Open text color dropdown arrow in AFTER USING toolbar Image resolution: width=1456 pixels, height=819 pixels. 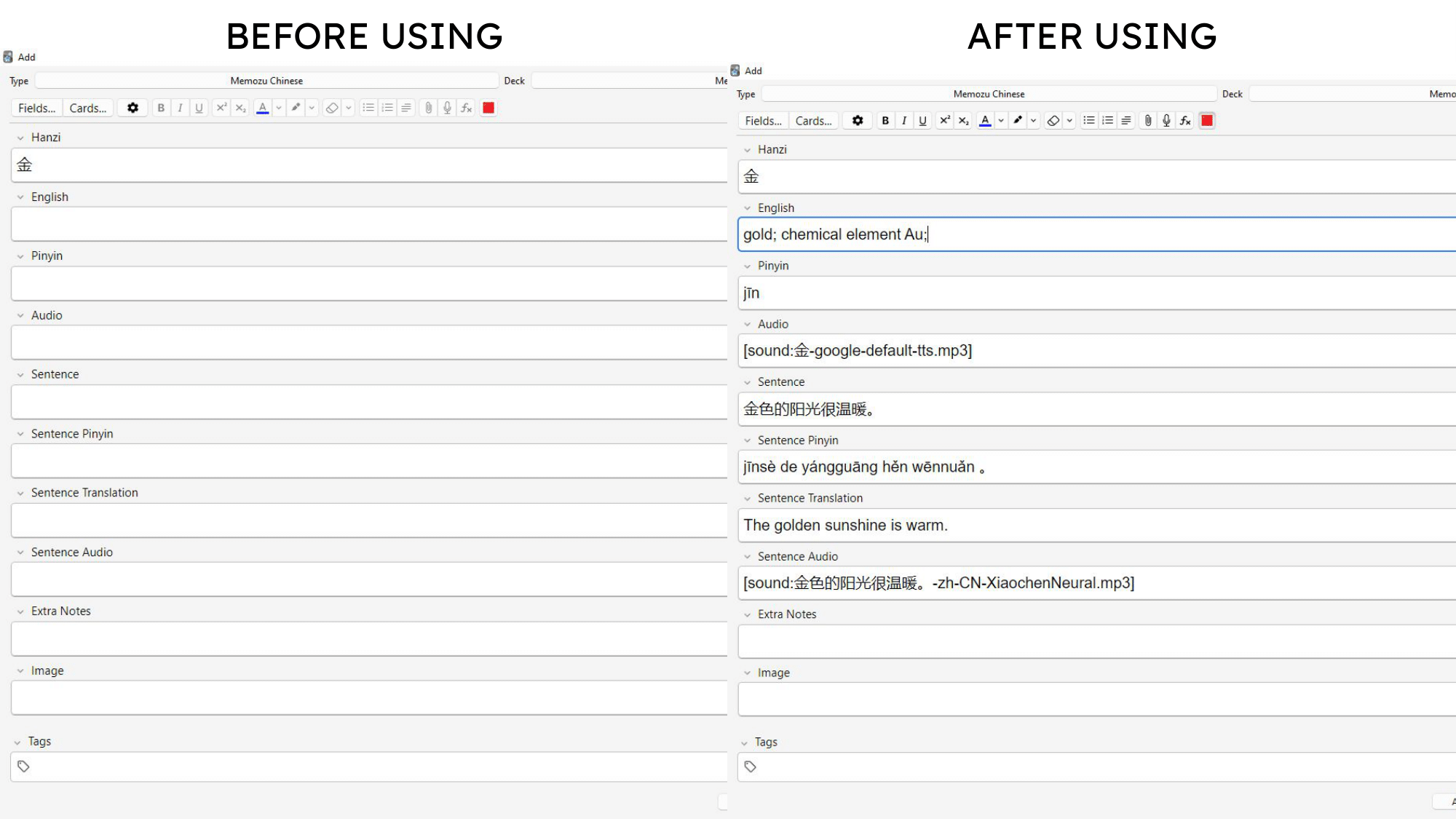pos(1001,121)
